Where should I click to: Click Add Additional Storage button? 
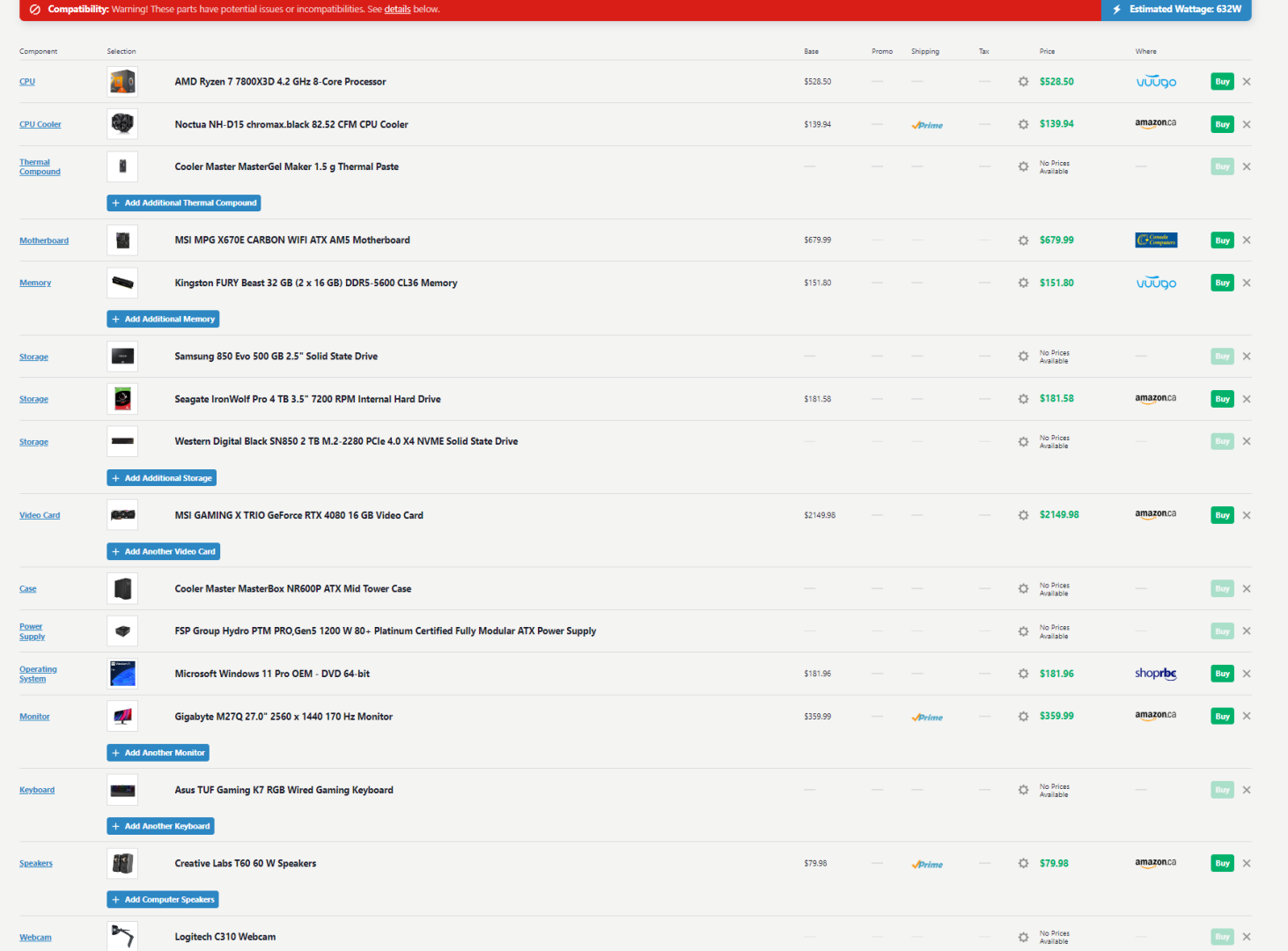[162, 478]
